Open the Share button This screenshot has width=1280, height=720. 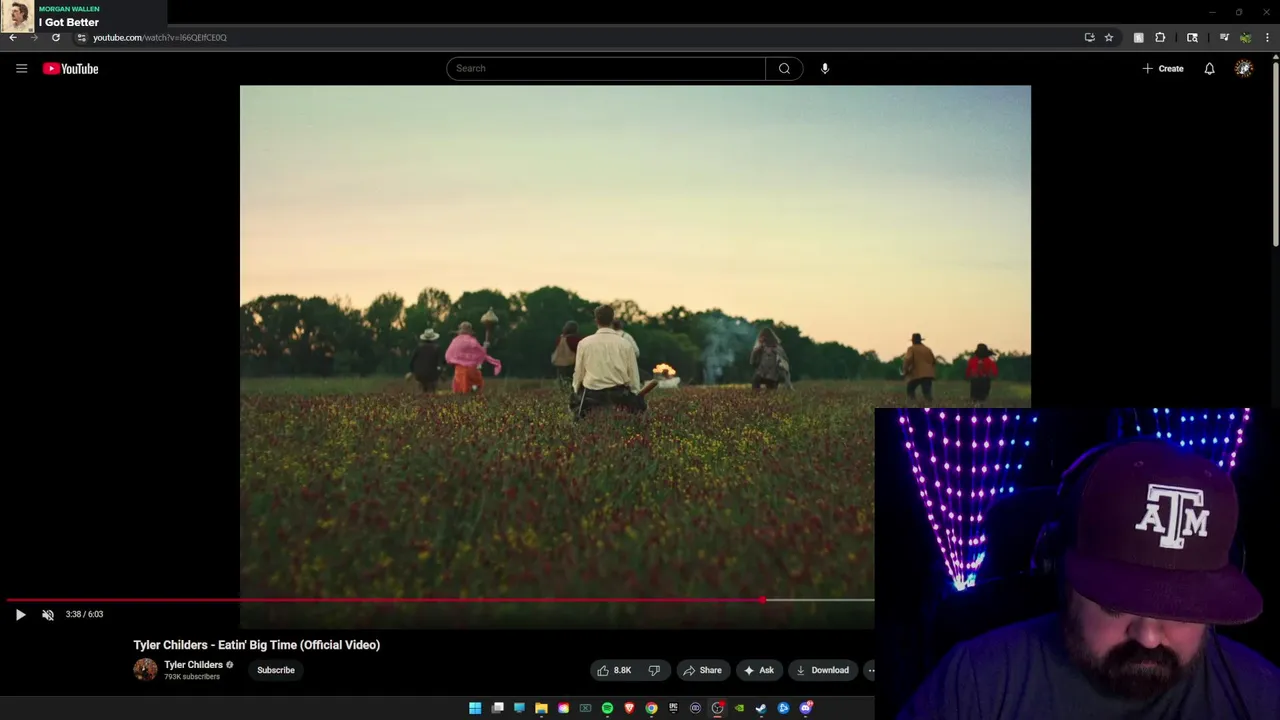703,670
